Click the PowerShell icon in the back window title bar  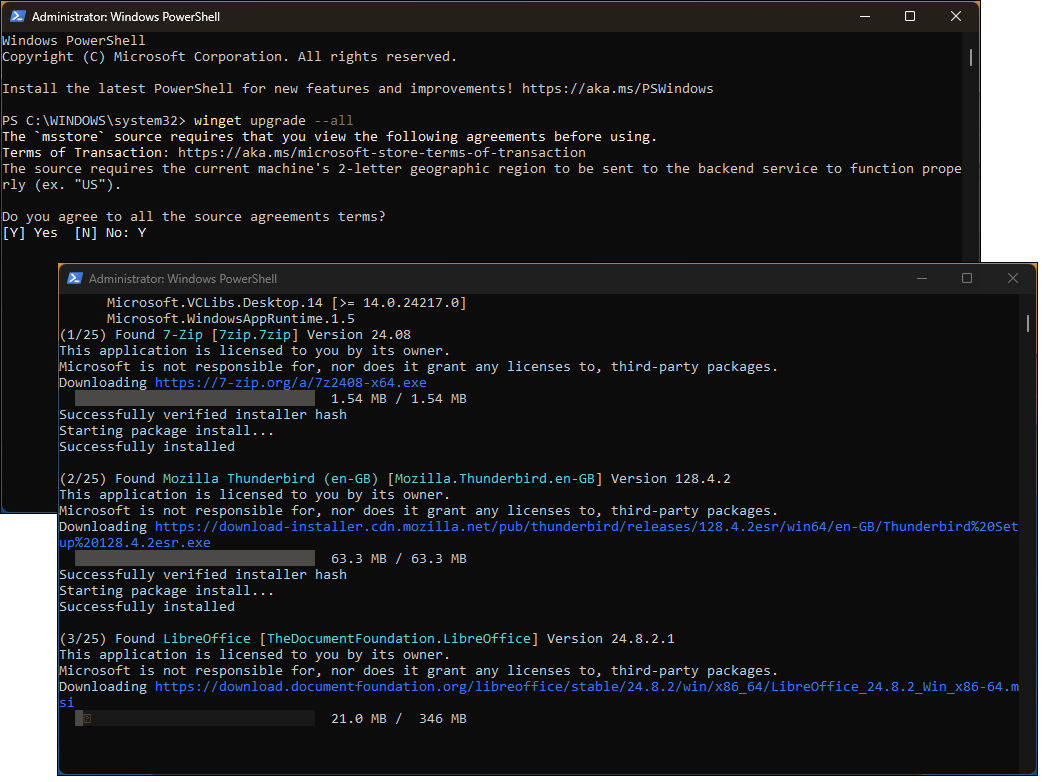[17, 17]
